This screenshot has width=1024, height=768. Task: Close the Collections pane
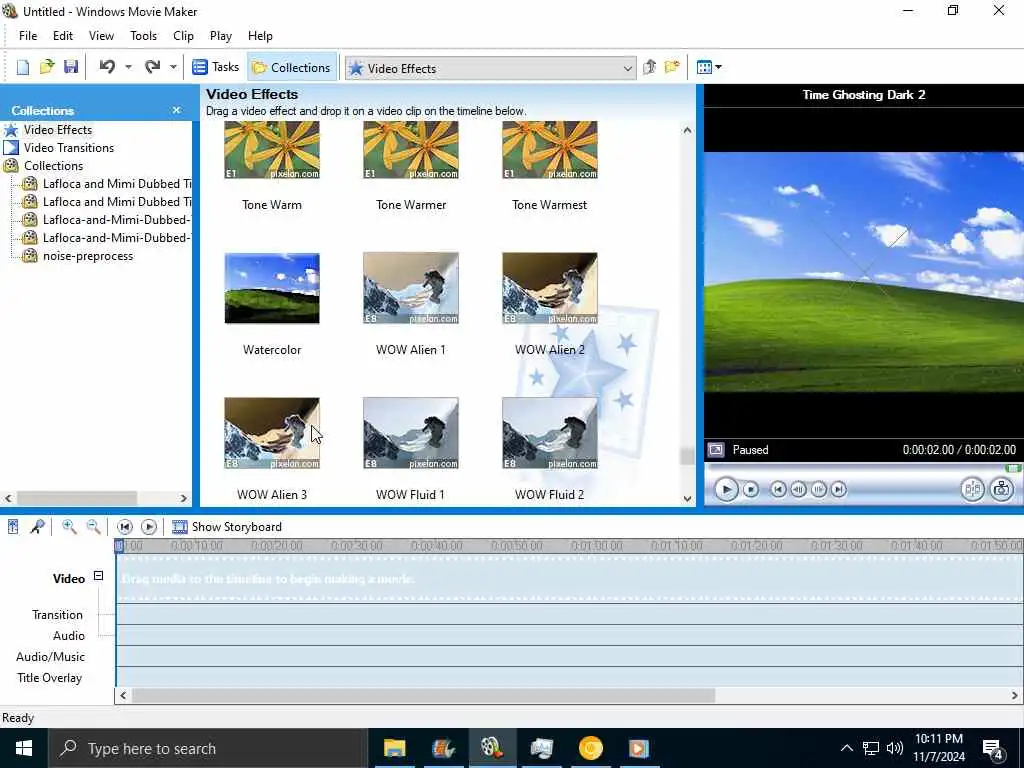click(x=176, y=110)
